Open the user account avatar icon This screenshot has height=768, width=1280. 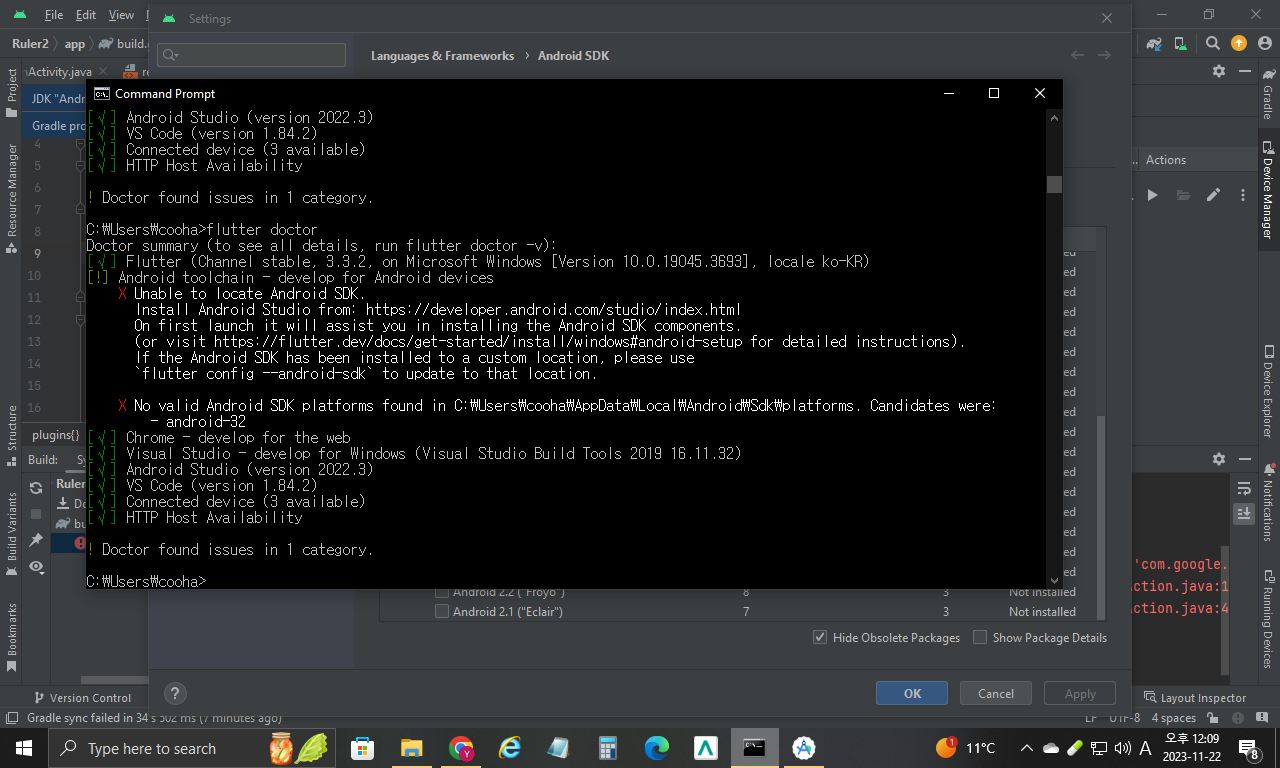pyautogui.click(x=1267, y=43)
